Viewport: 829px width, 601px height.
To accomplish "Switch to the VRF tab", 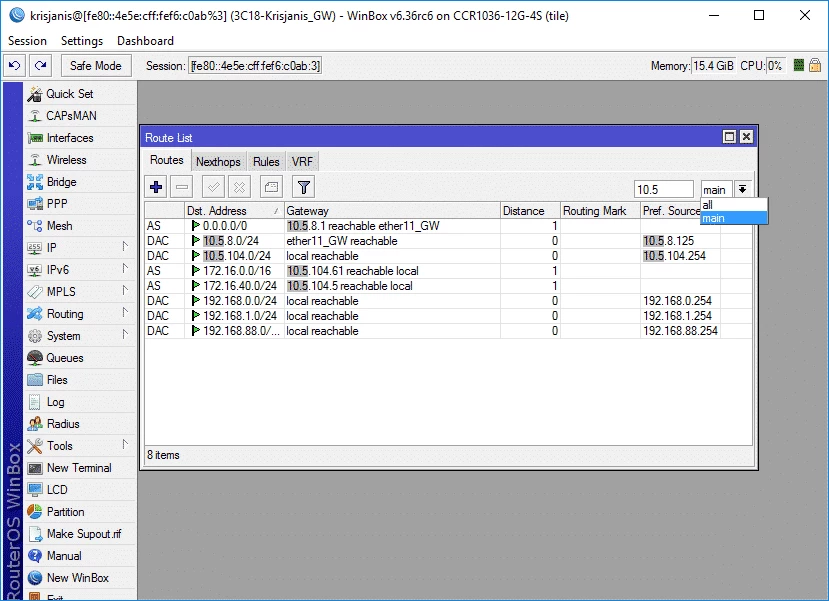I will (x=302, y=161).
